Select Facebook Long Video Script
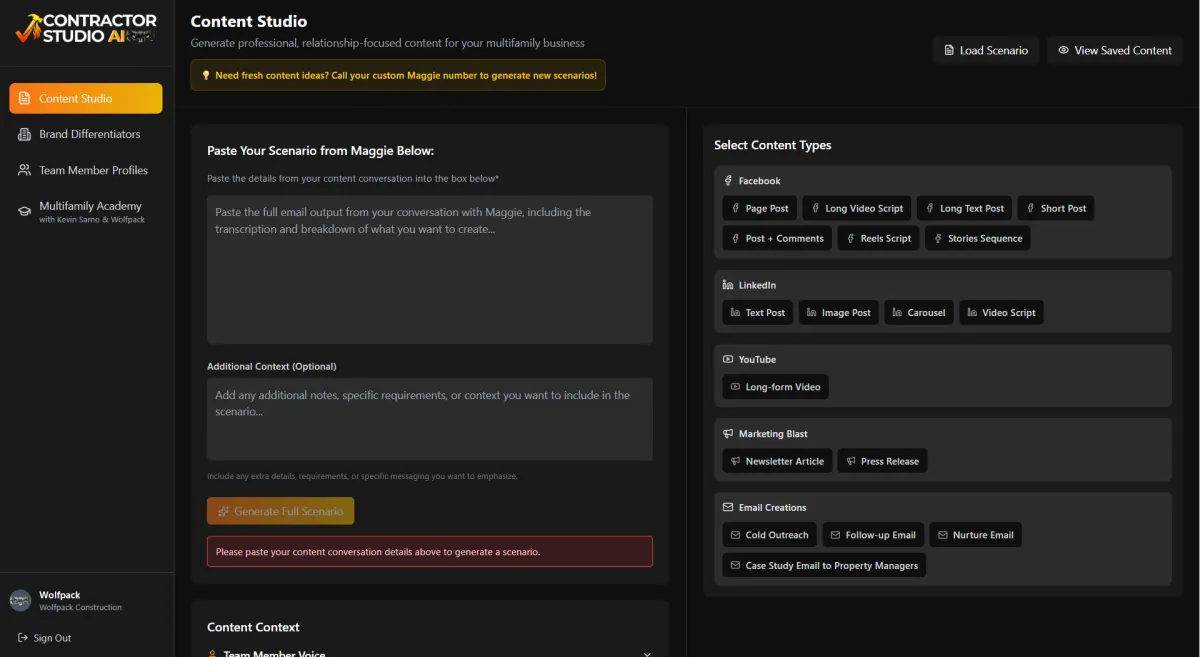This screenshot has width=1200, height=657. click(856, 208)
